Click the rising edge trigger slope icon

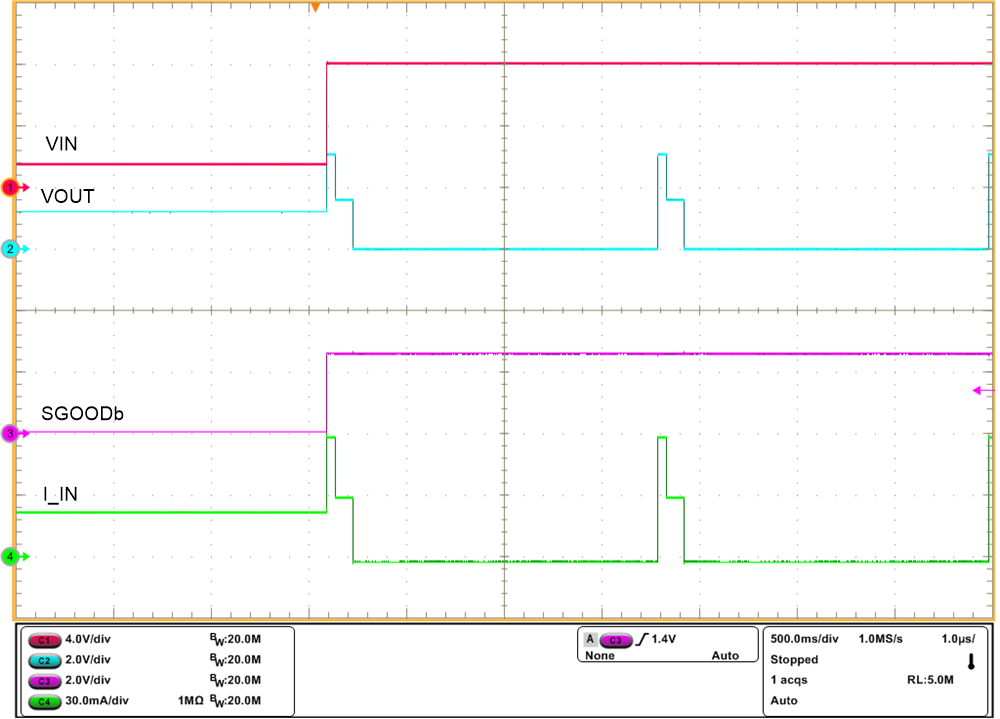[641, 637]
